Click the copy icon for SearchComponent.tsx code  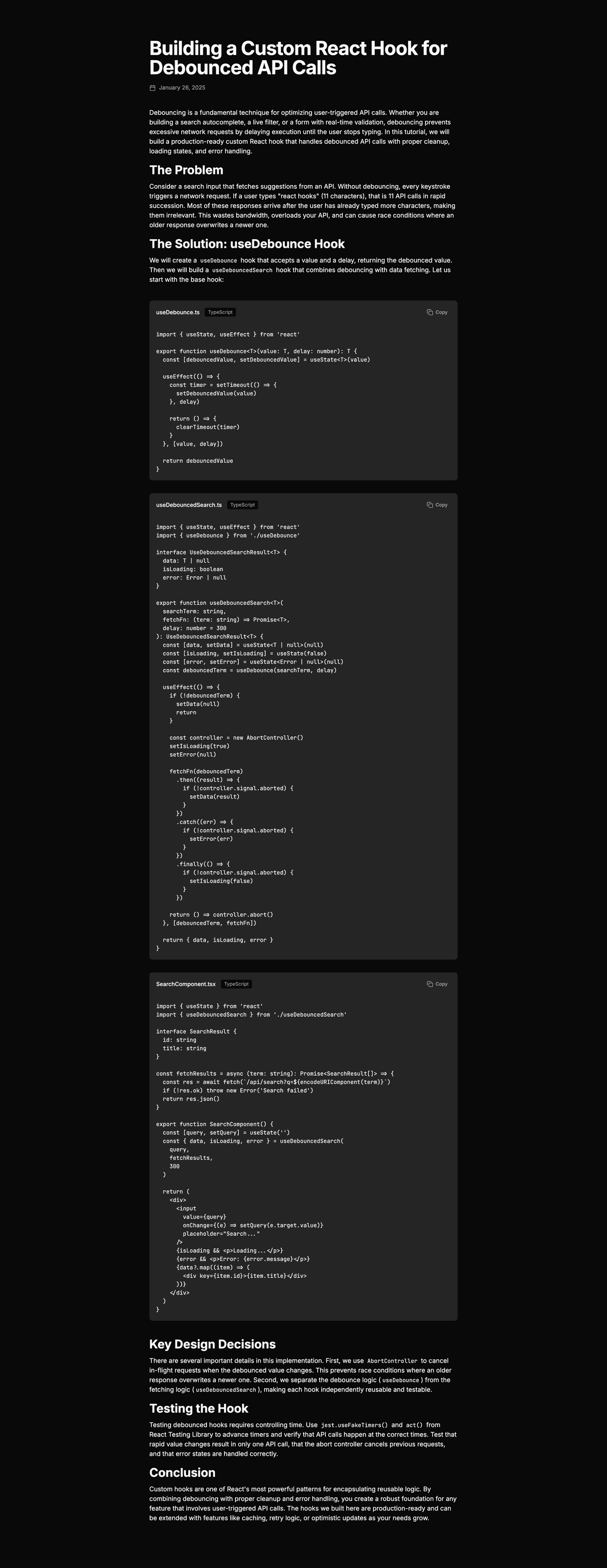pyautogui.click(x=430, y=983)
